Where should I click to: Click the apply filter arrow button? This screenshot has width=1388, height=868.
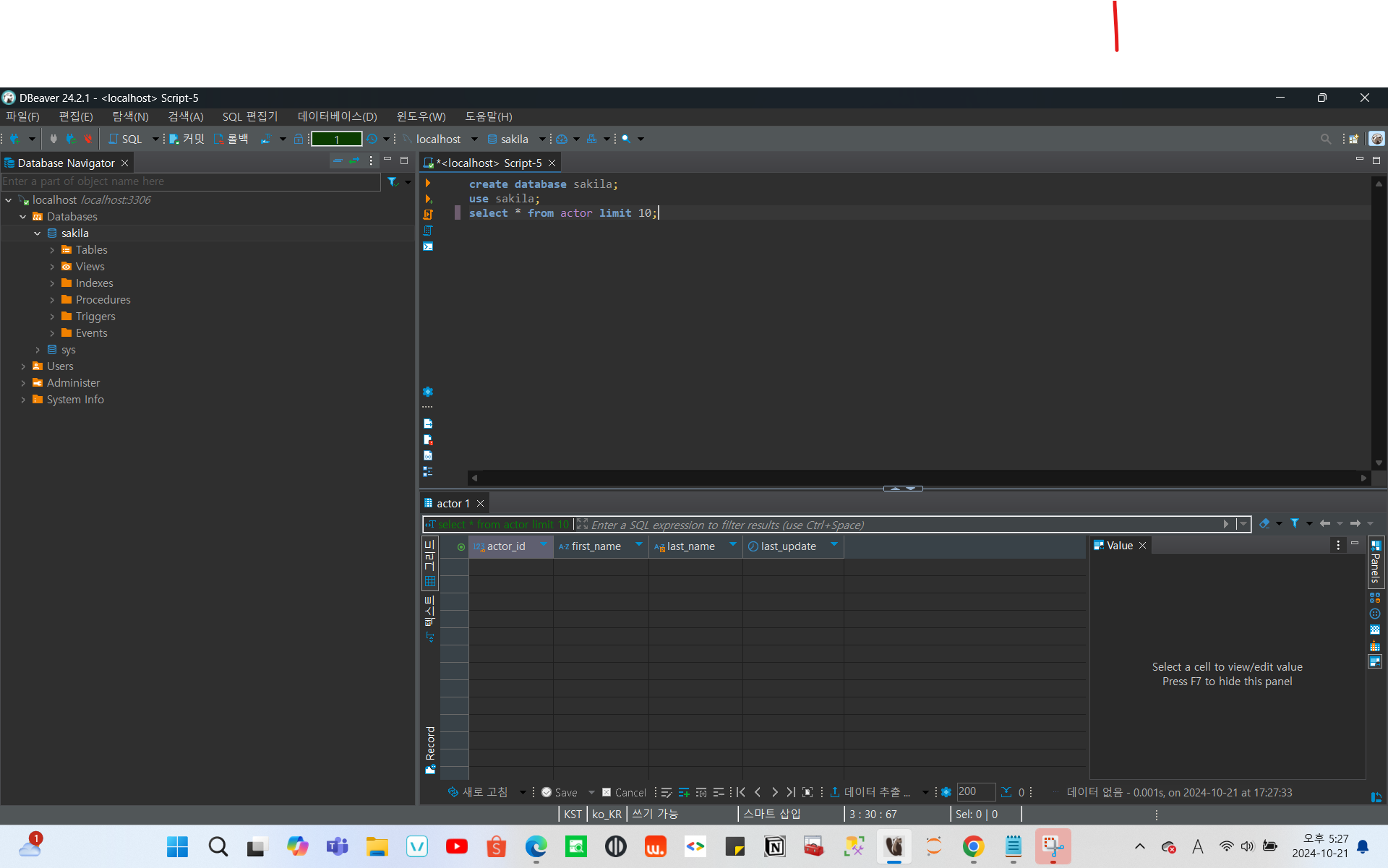[x=1226, y=525]
